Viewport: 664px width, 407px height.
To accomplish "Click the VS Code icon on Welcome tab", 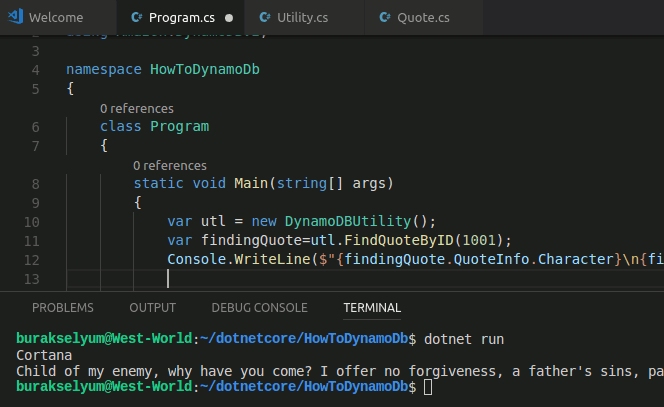I will [x=15, y=17].
